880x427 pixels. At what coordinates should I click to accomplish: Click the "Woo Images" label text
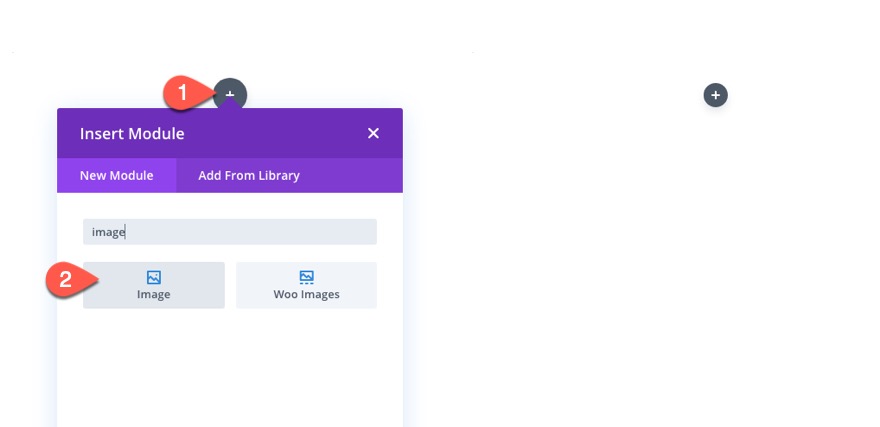point(306,295)
